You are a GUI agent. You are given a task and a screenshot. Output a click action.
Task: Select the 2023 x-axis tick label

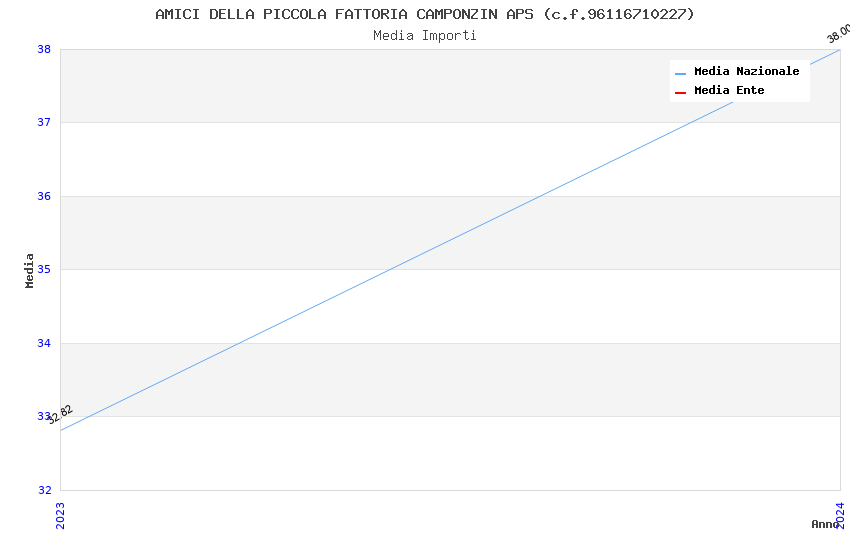point(60,514)
